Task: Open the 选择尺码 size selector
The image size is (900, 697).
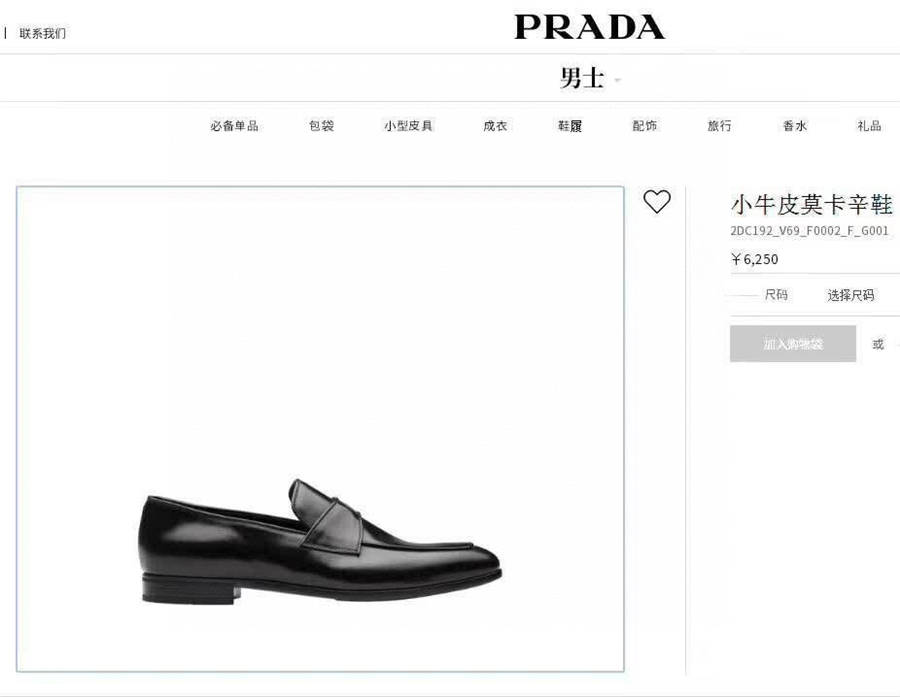Action: tap(851, 295)
